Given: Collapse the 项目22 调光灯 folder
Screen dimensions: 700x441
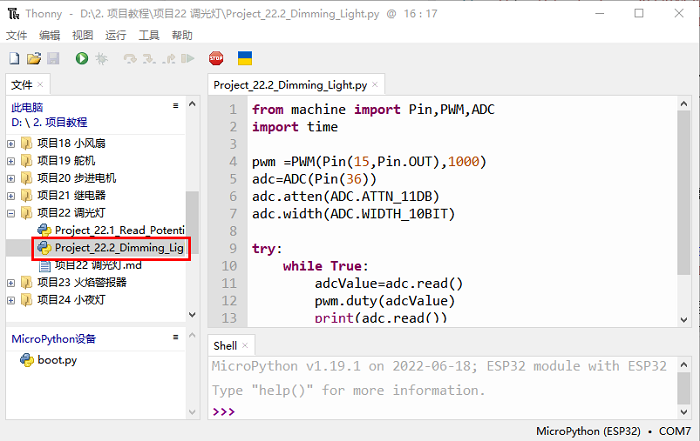Looking at the screenshot, I should [x=12, y=213].
